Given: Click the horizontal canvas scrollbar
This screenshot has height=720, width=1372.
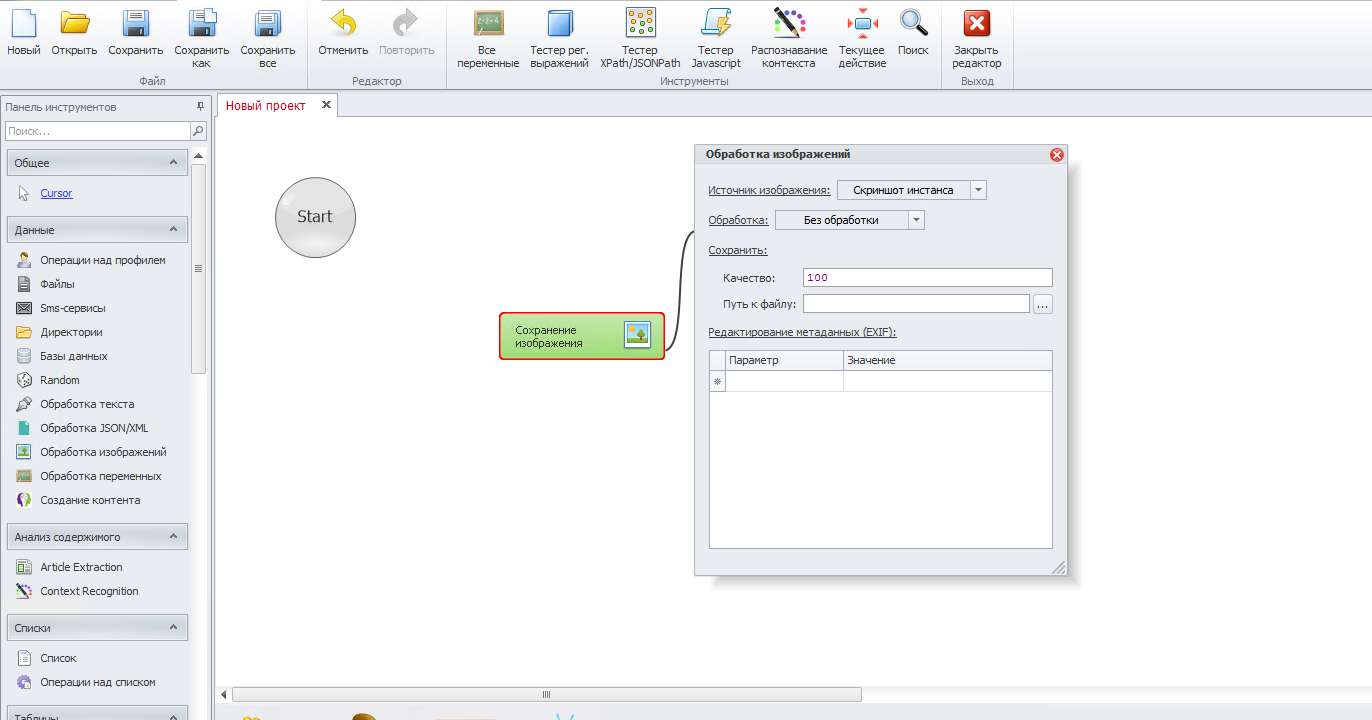Looking at the screenshot, I should (x=546, y=694).
